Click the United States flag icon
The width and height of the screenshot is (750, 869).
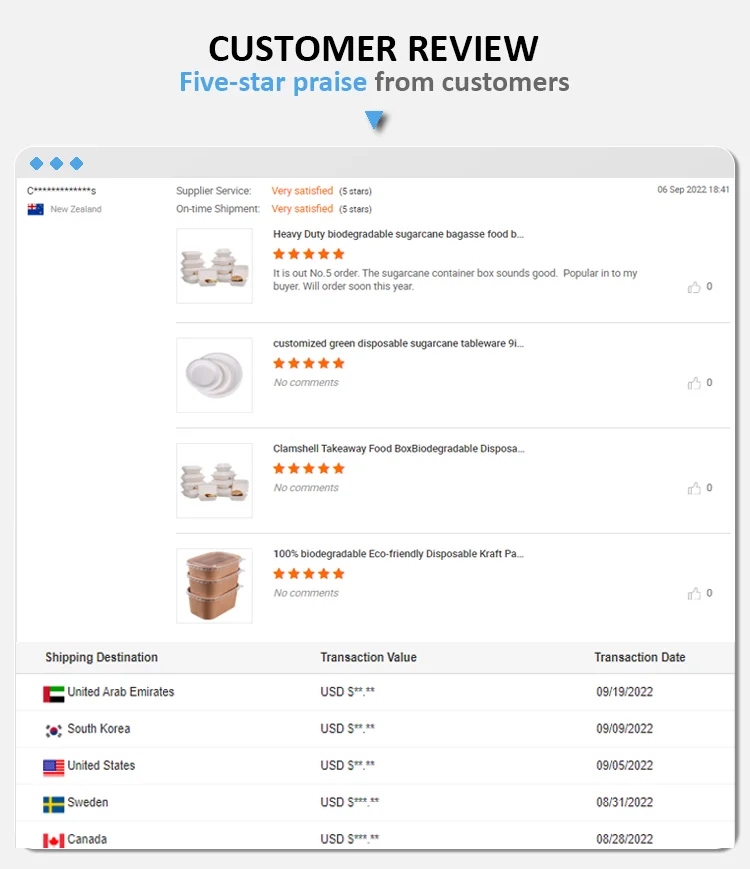54,767
